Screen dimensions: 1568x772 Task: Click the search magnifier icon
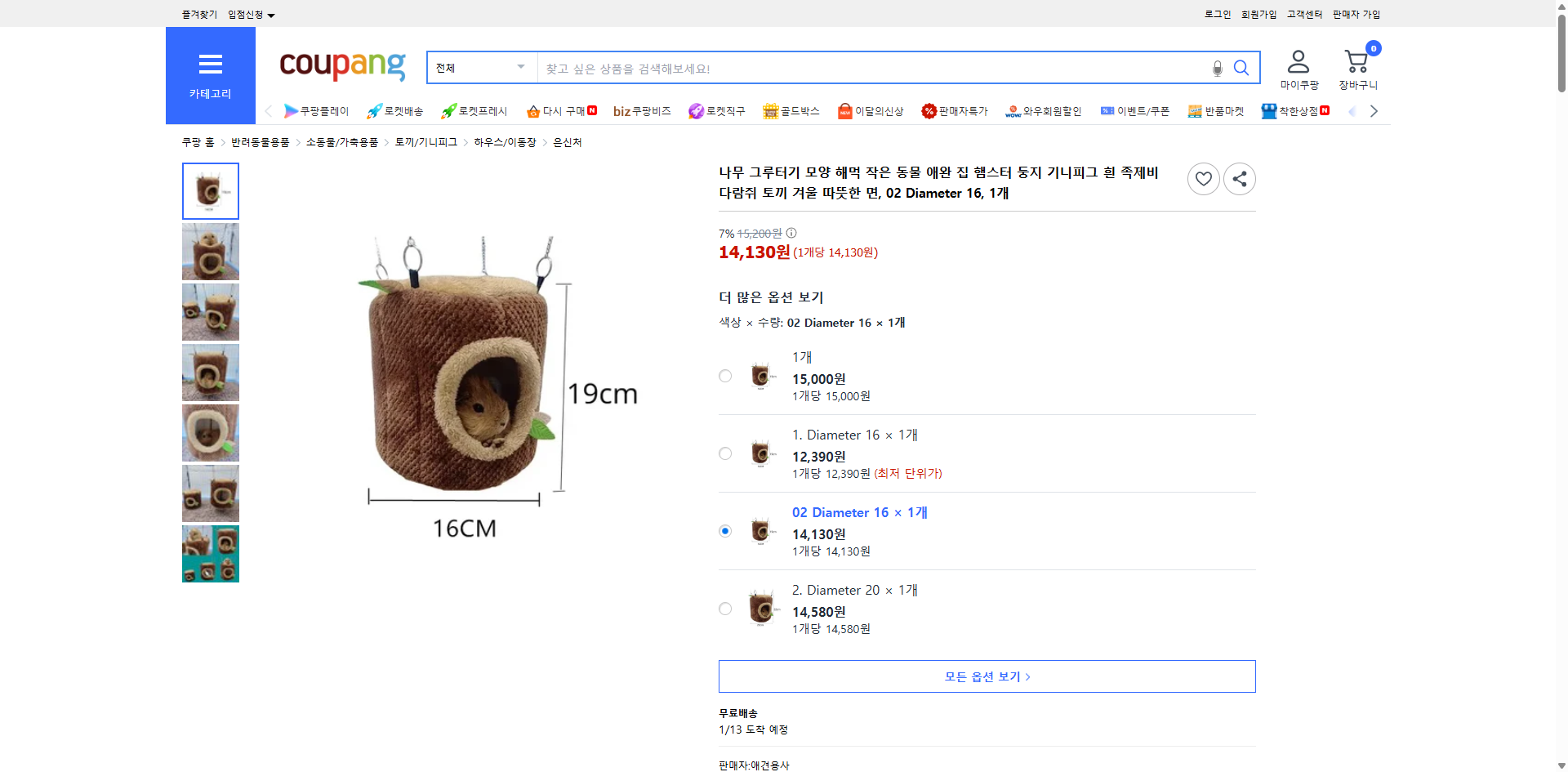click(1241, 68)
